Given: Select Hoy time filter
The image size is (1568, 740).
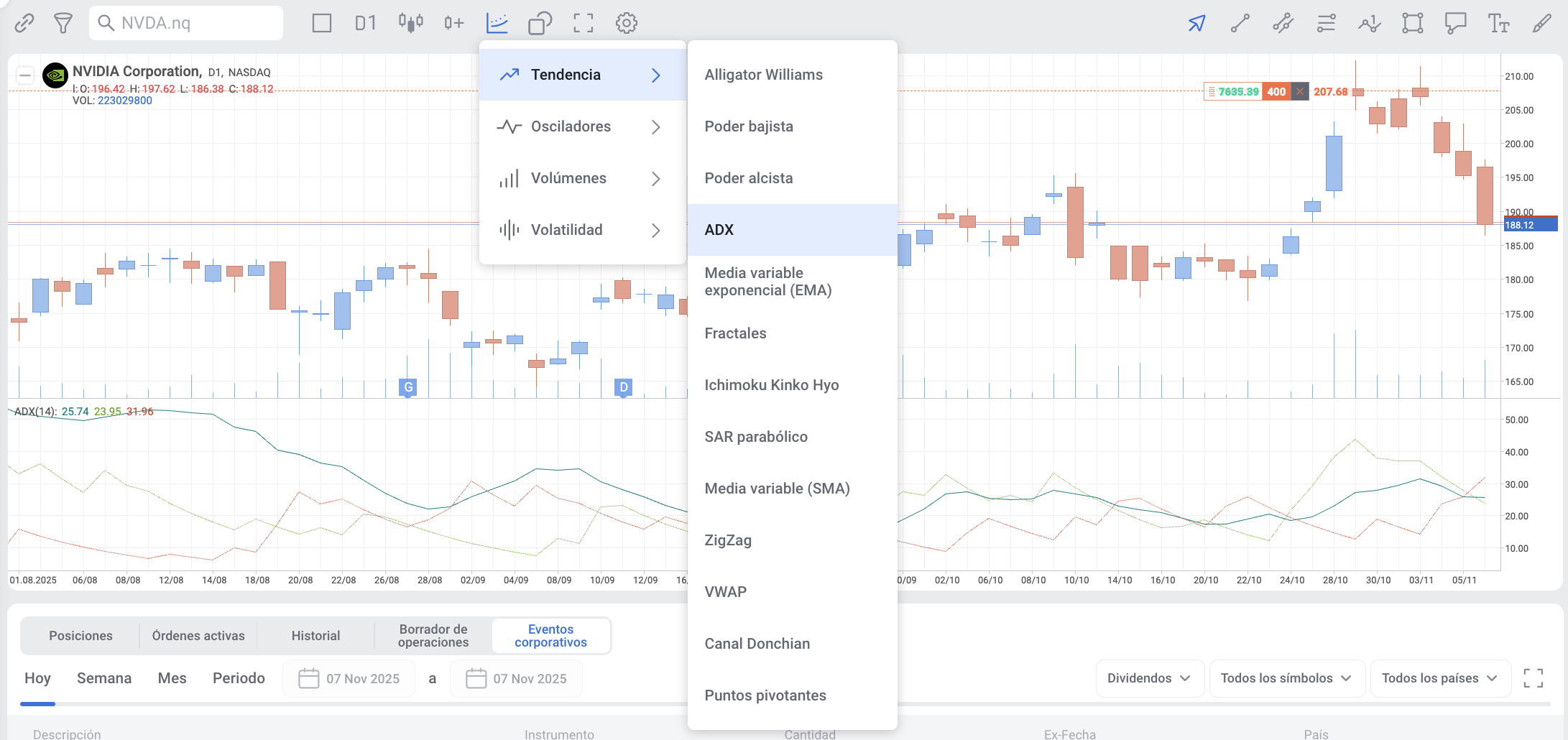Looking at the screenshot, I should (37, 678).
